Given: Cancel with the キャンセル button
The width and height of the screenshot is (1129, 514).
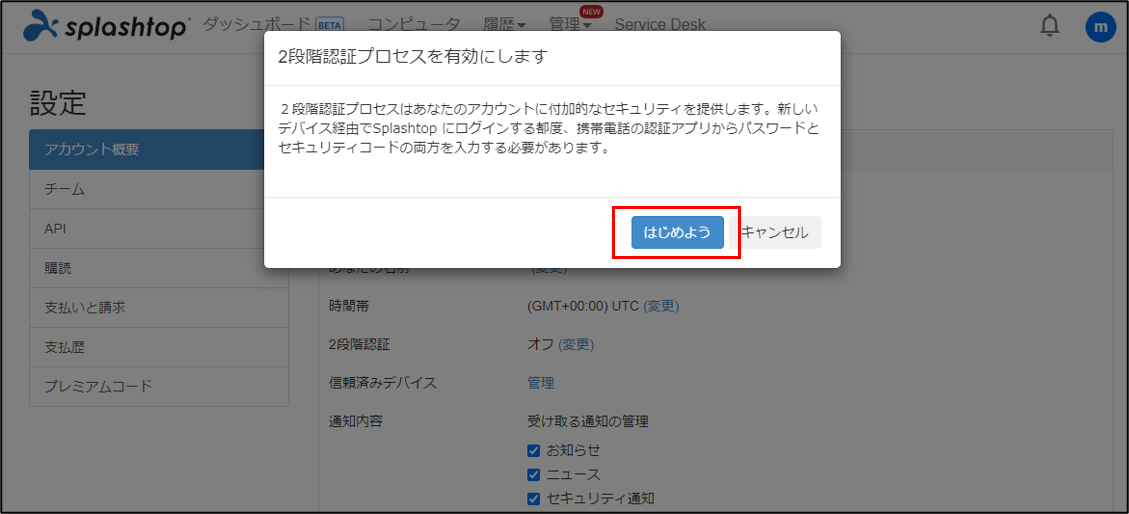Looking at the screenshot, I should (x=775, y=232).
